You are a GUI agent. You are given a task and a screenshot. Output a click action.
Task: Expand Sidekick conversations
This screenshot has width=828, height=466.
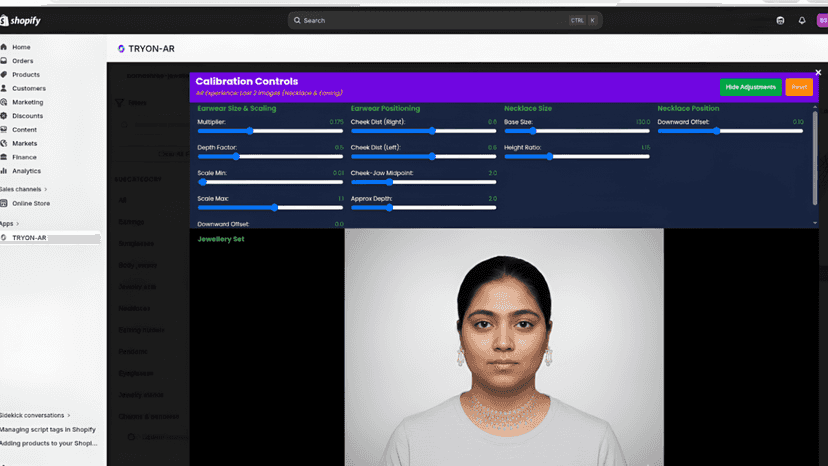[35, 415]
